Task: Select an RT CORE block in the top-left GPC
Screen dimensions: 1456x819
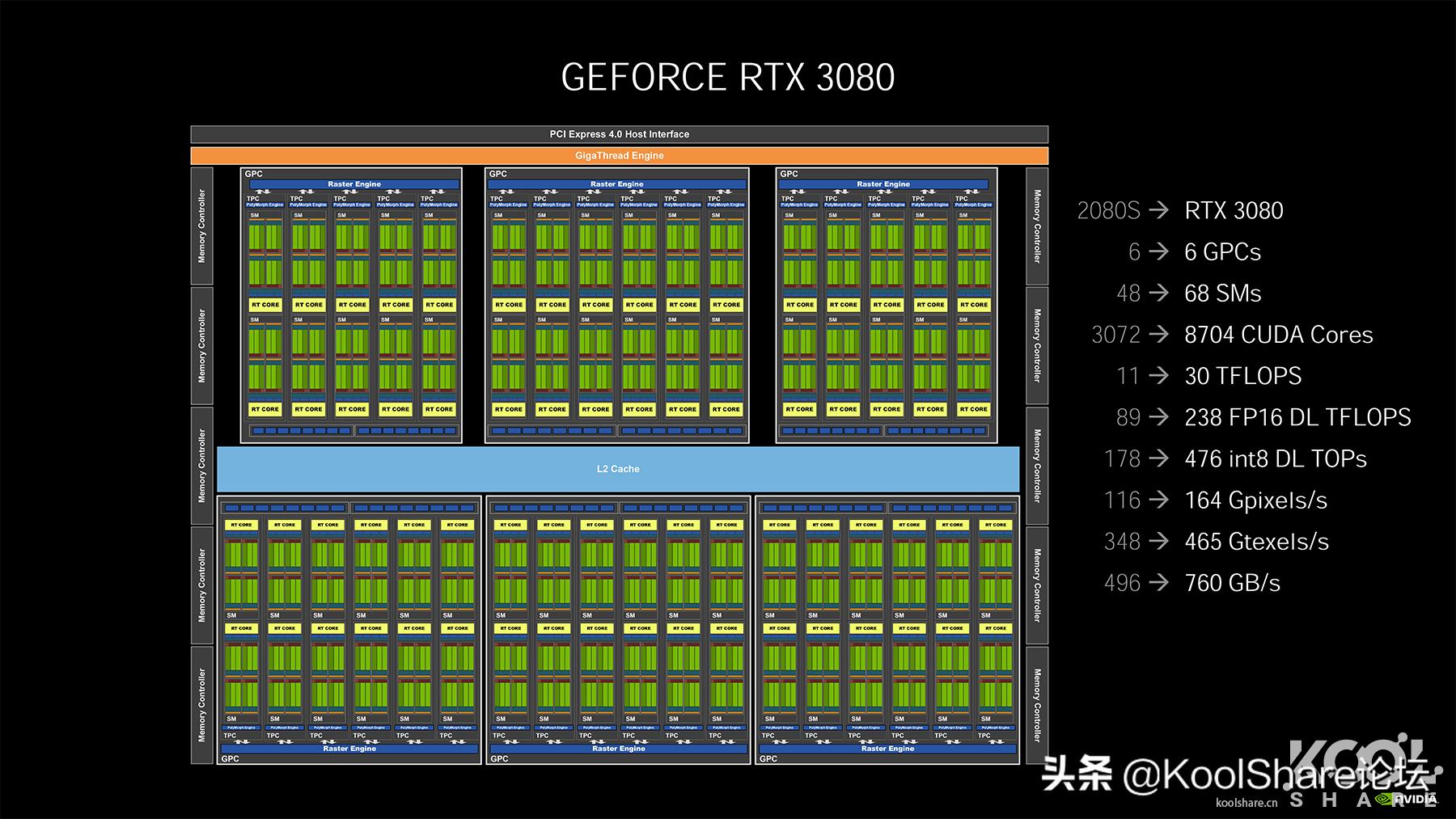Action: [x=265, y=305]
